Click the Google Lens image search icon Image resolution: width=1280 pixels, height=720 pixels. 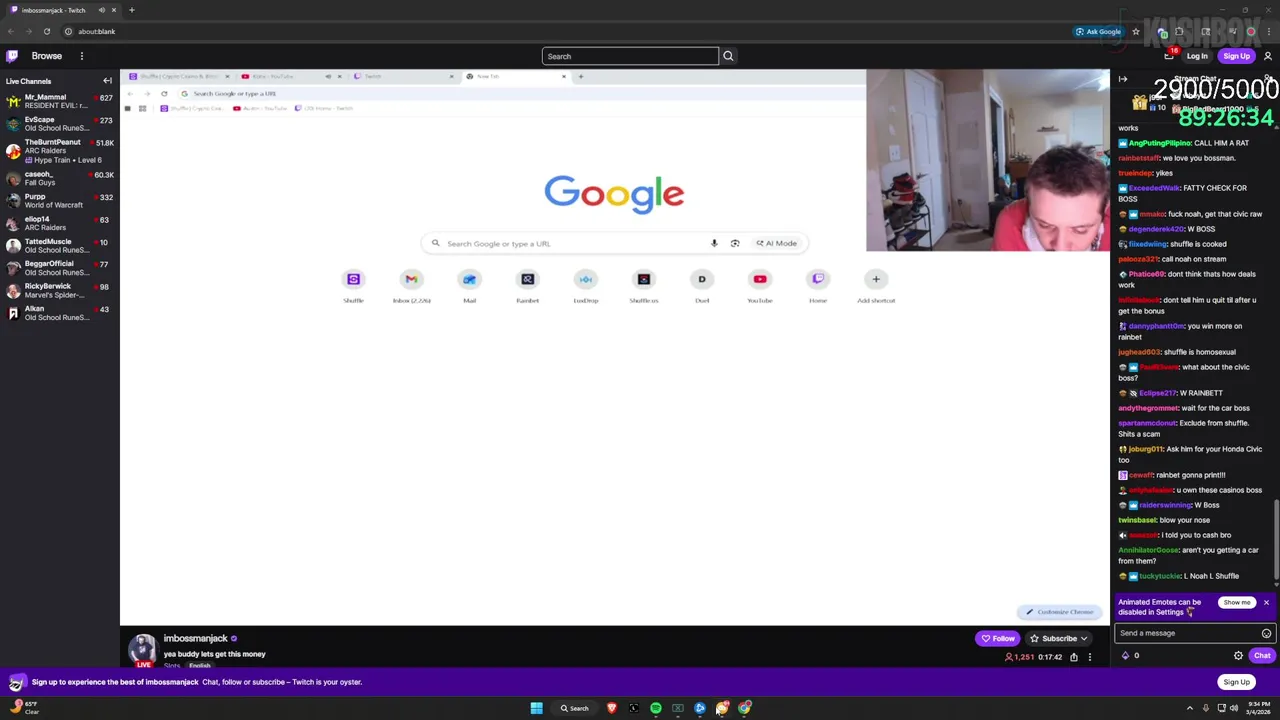point(735,243)
